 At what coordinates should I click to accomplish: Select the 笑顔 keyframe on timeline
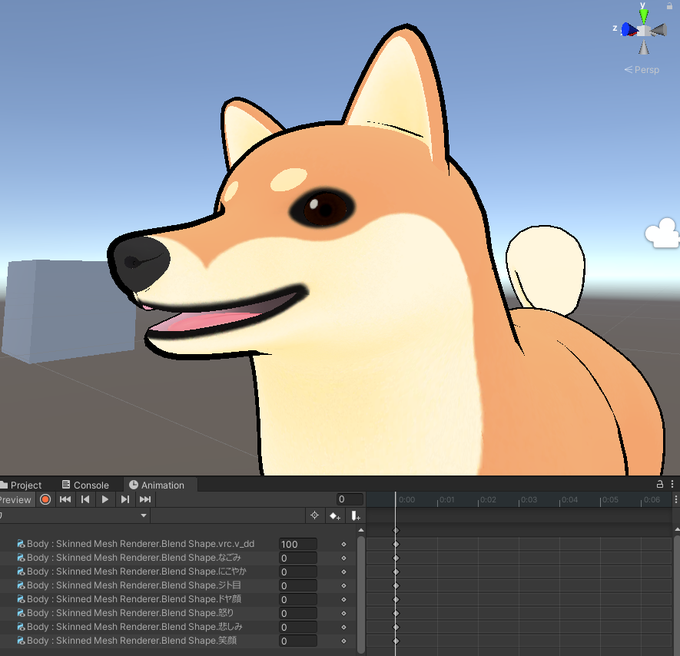click(396, 641)
